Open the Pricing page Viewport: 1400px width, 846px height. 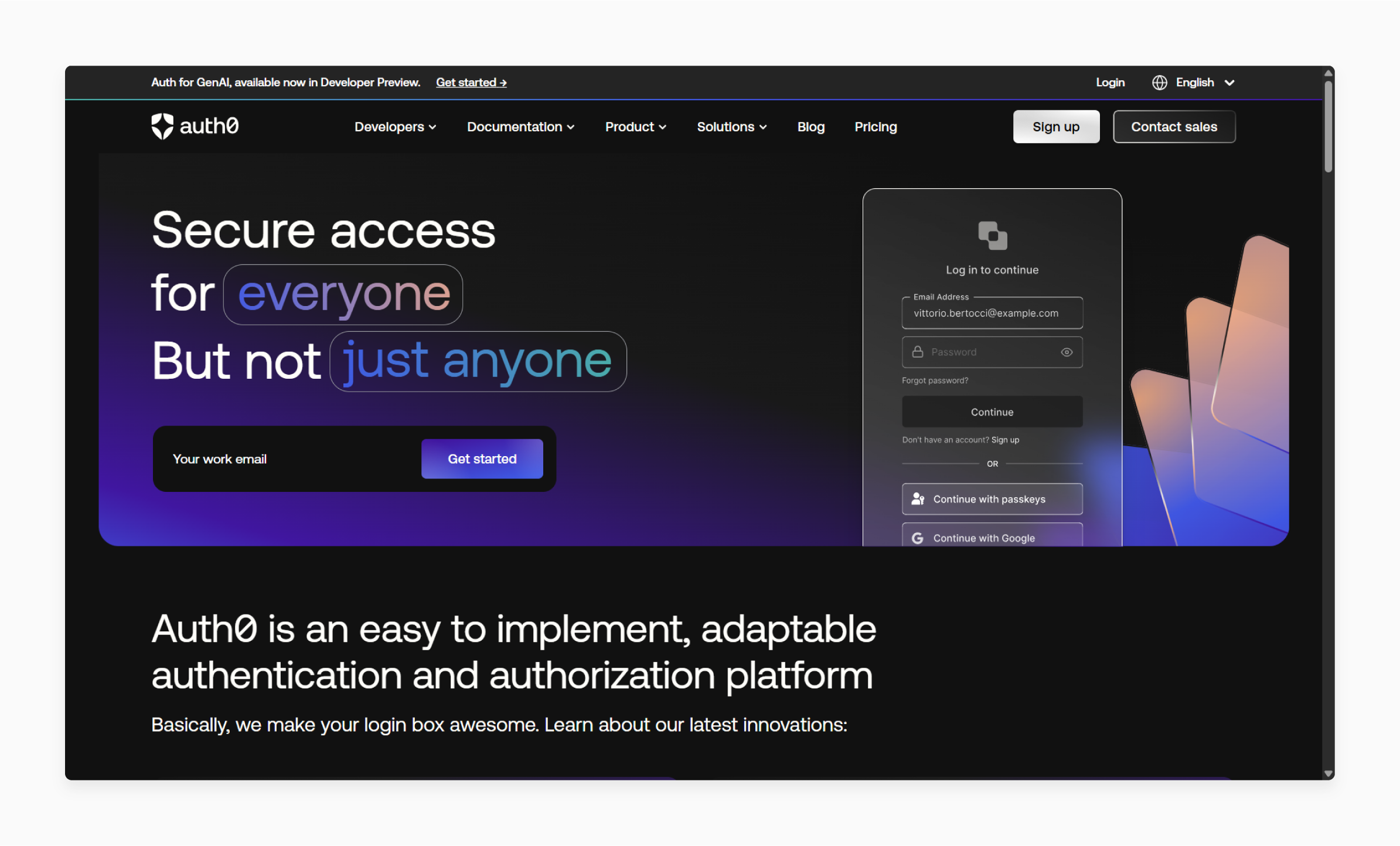point(876,127)
